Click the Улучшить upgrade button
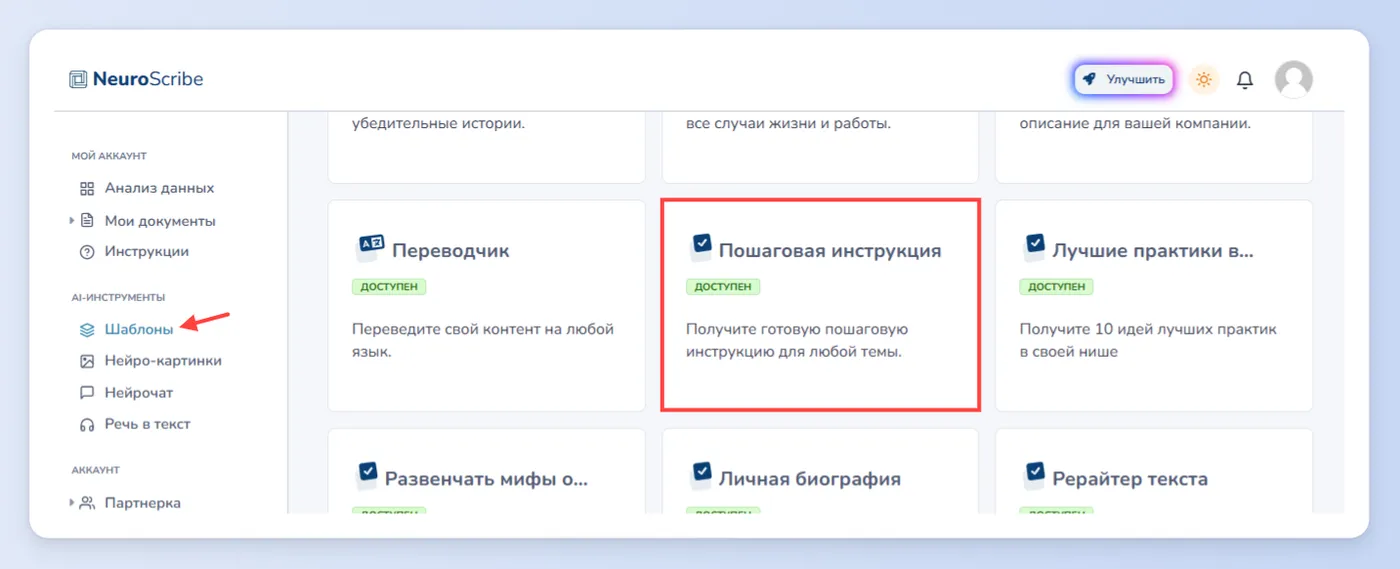The image size is (1400, 569). 1124,79
